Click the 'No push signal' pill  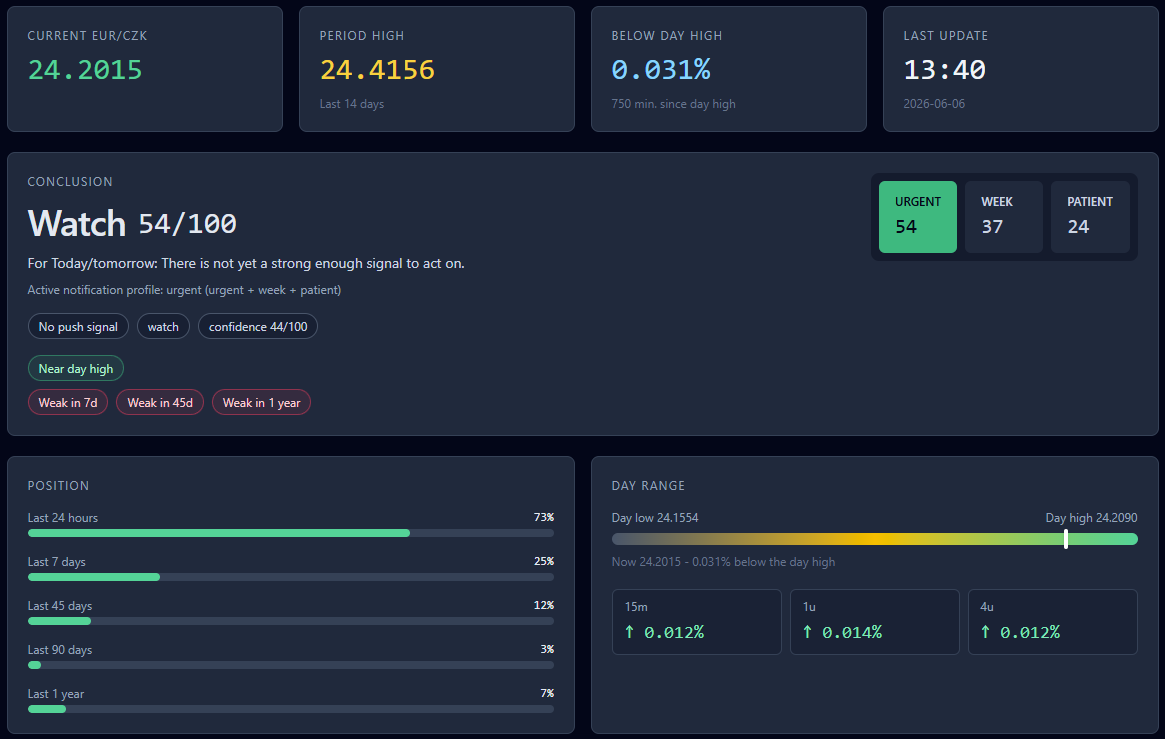(x=78, y=327)
